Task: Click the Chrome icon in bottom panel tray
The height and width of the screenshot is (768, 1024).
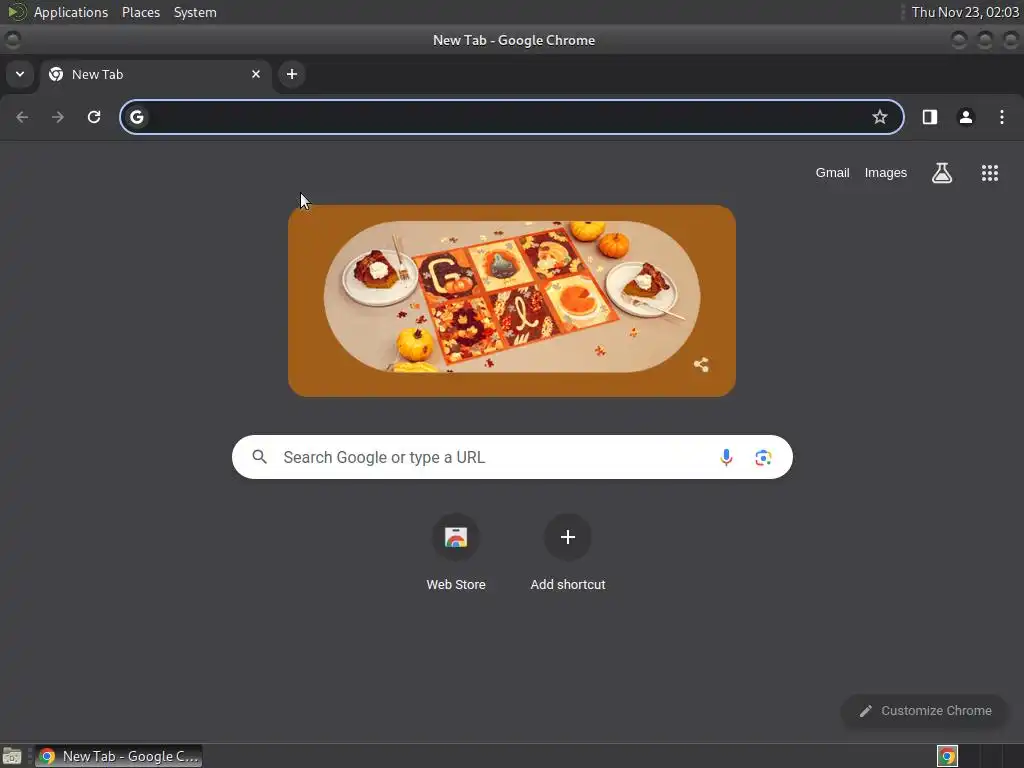Action: tap(947, 756)
